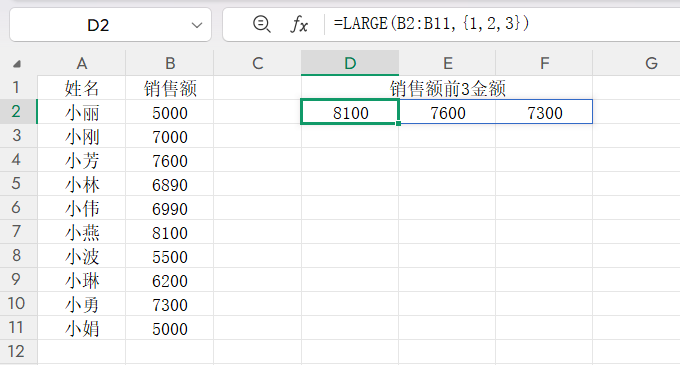The width and height of the screenshot is (680, 365).
Task: Select column B header
Action: [x=170, y=63]
